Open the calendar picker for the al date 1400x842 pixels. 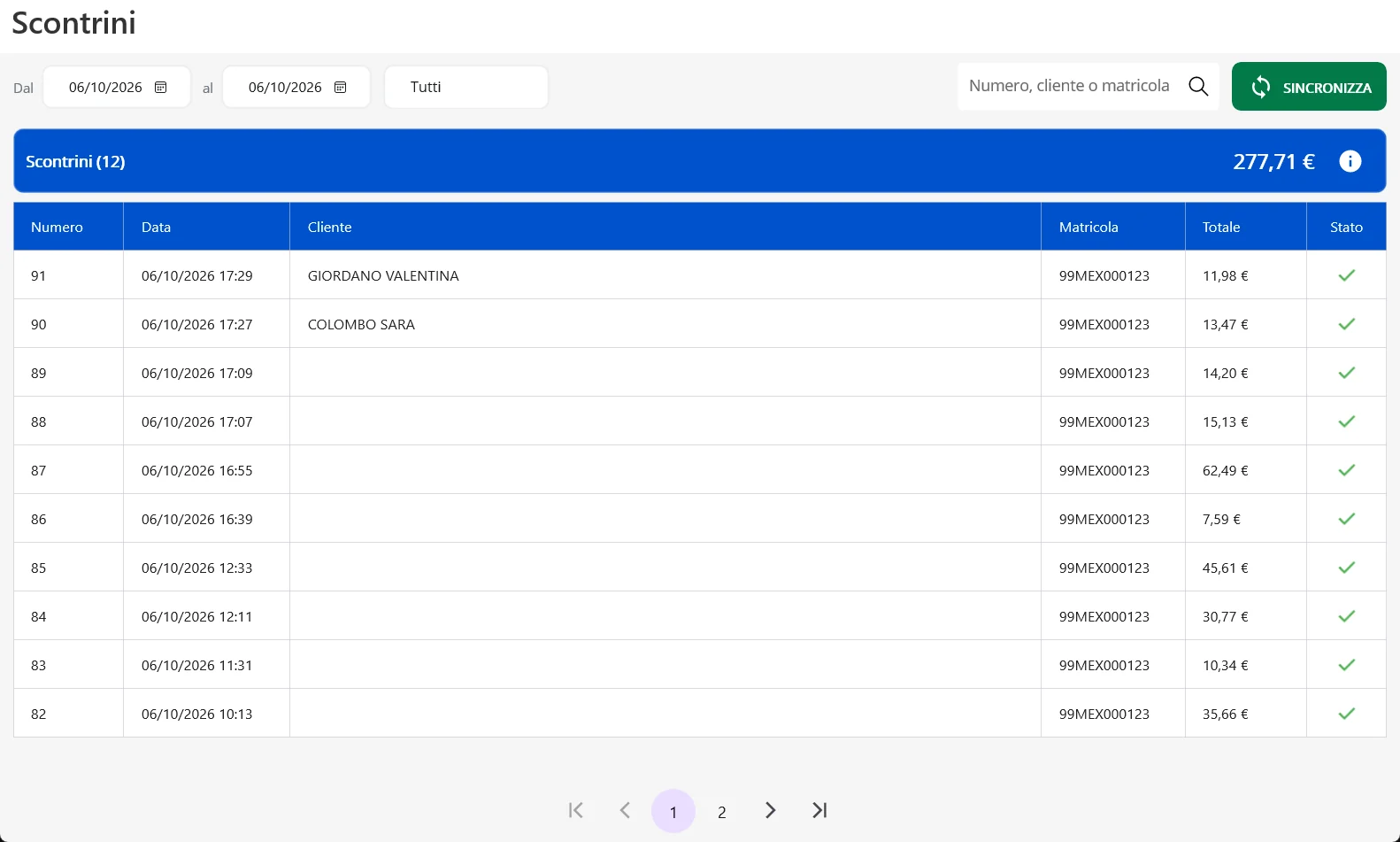click(x=341, y=87)
